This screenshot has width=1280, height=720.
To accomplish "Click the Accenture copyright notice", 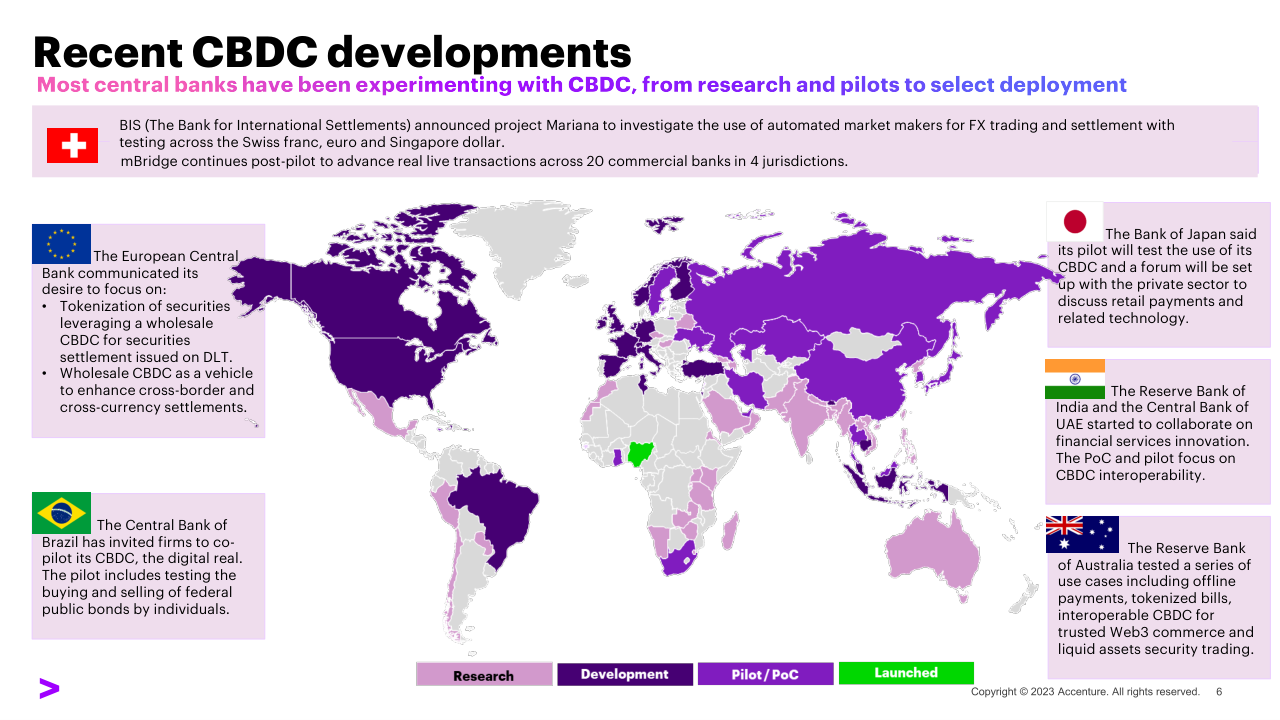I will point(1085,692).
